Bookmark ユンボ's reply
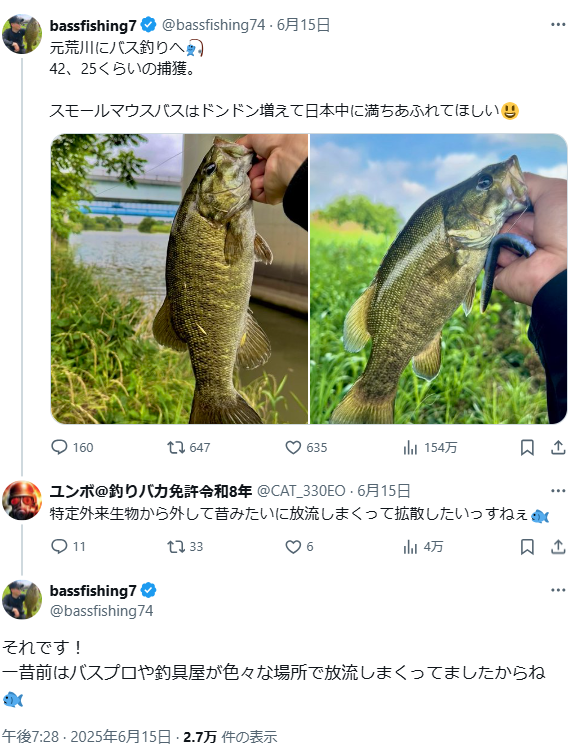The image size is (583, 750). [527, 547]
